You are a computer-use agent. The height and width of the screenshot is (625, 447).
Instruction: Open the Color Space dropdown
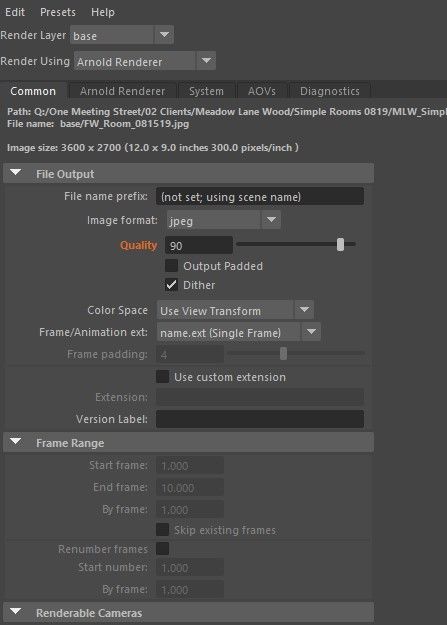tap(235, 310)
